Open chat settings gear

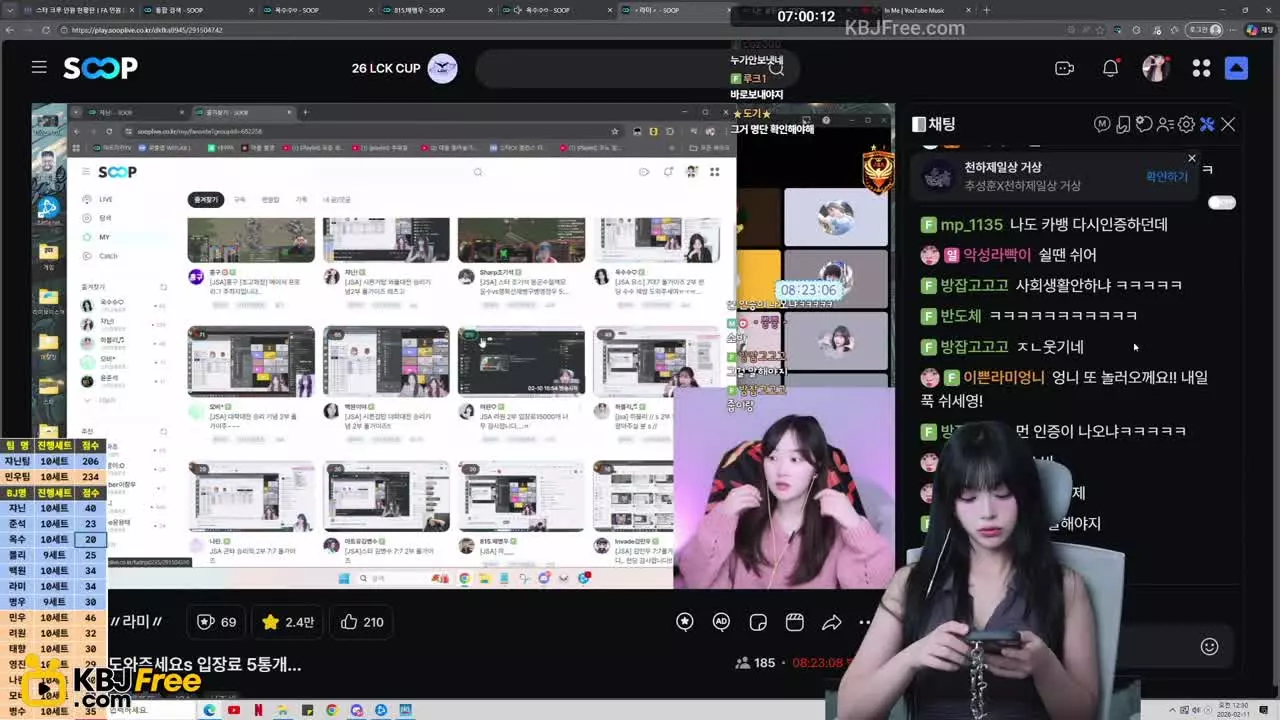pos(1186,124)
